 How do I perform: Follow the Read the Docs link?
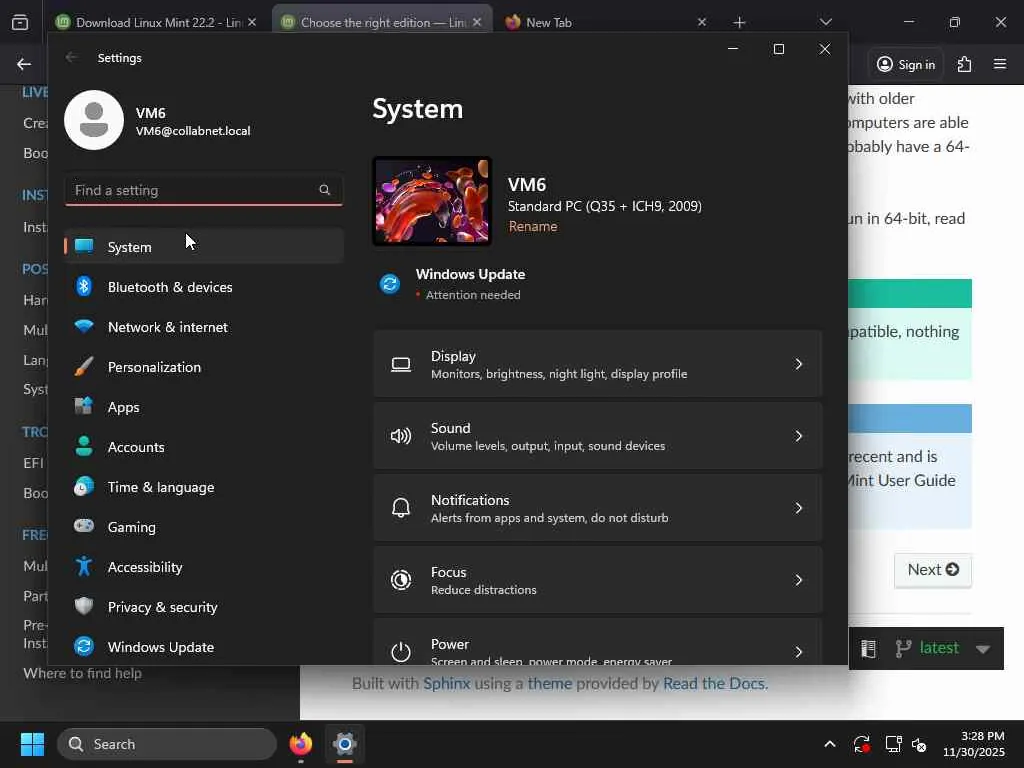pos(713,683)
